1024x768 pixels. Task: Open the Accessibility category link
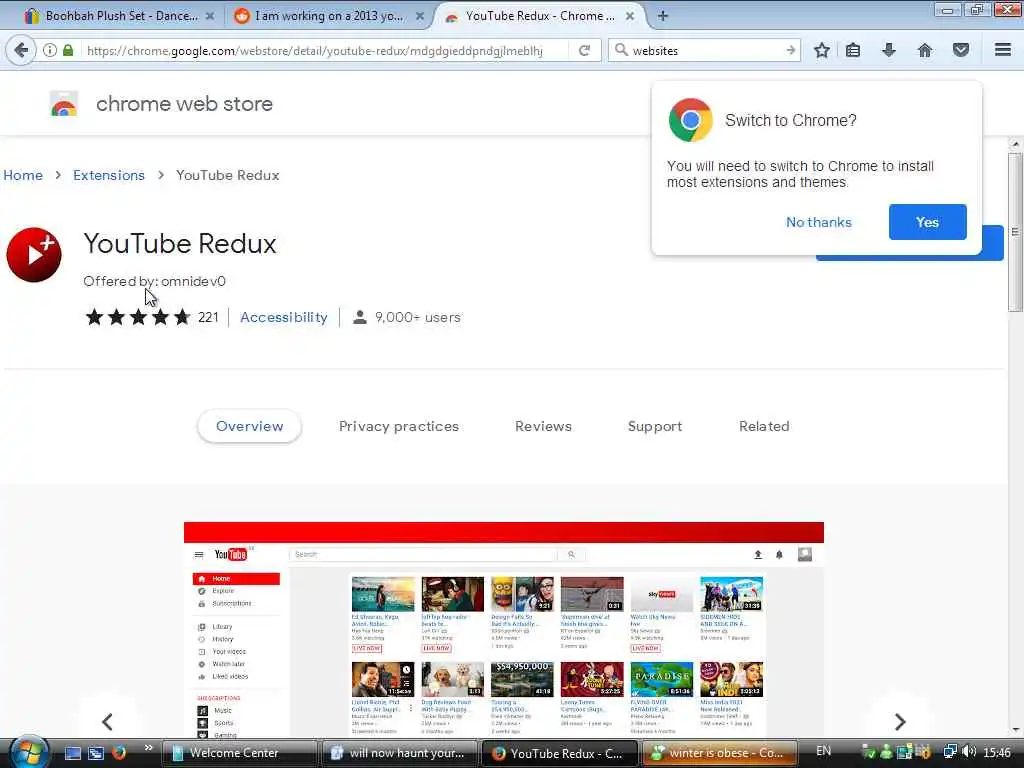[283, 317]
